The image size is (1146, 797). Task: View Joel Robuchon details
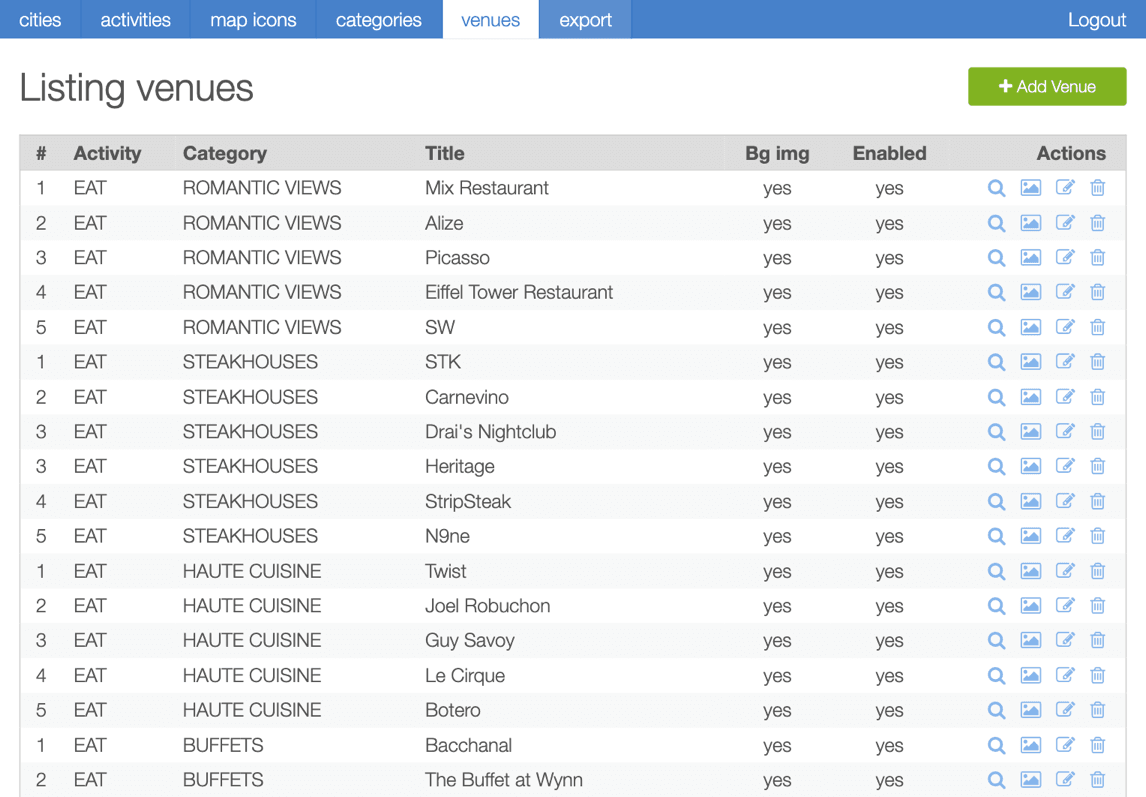996,606
